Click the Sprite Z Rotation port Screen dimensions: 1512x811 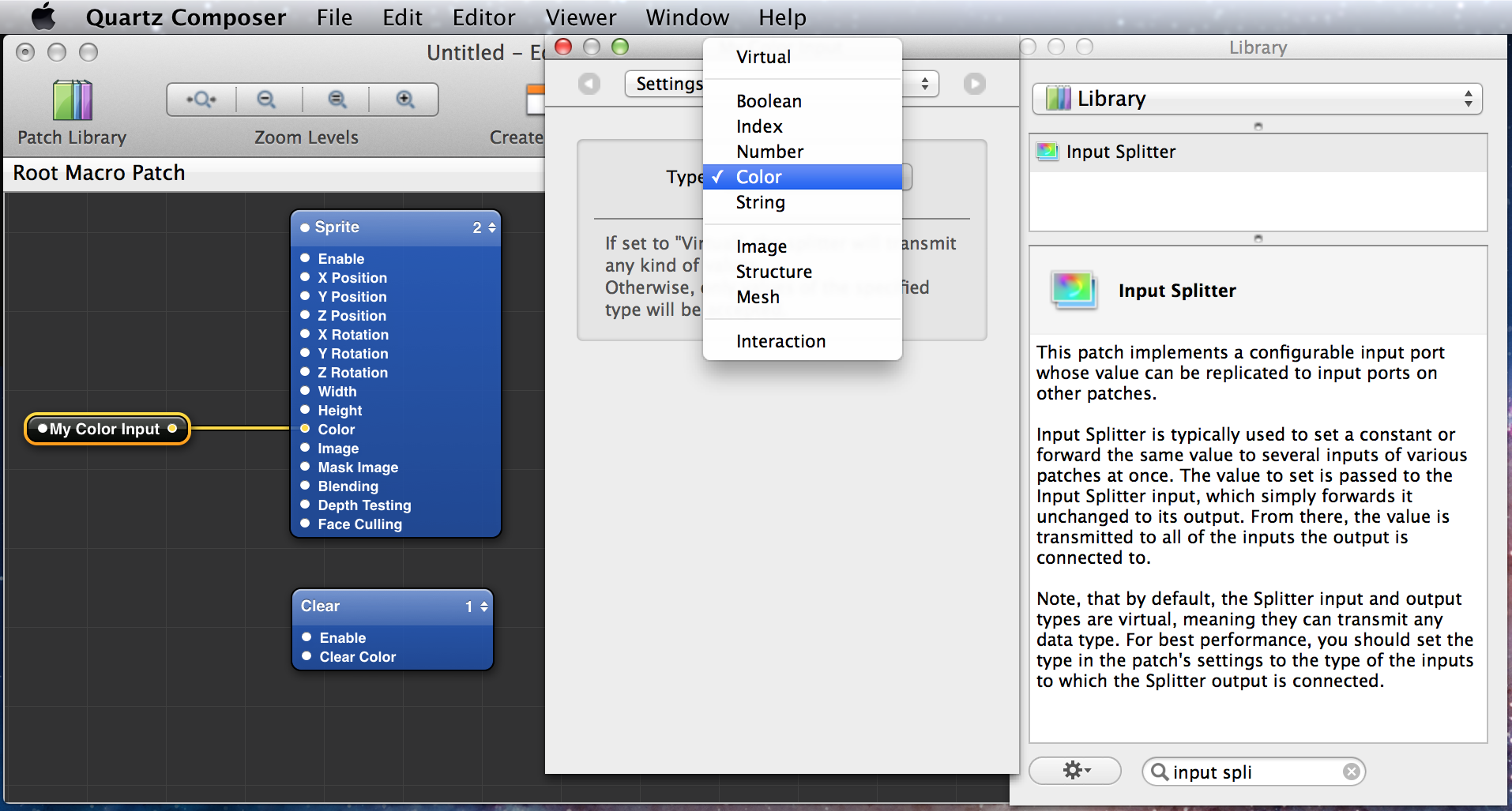pyautogui.click(x=305, y=372)
